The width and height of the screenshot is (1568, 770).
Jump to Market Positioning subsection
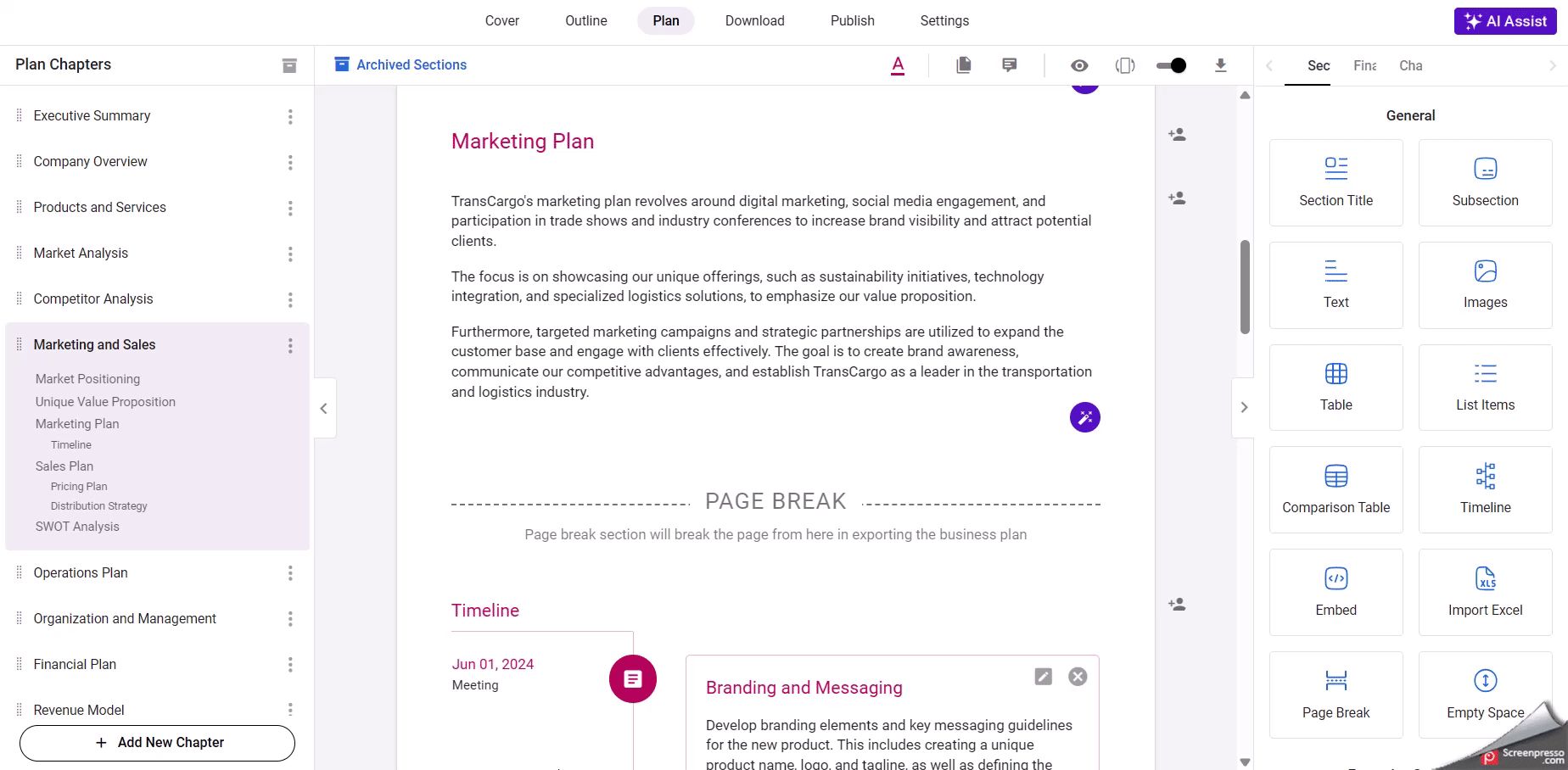click(x=87, y=379)
